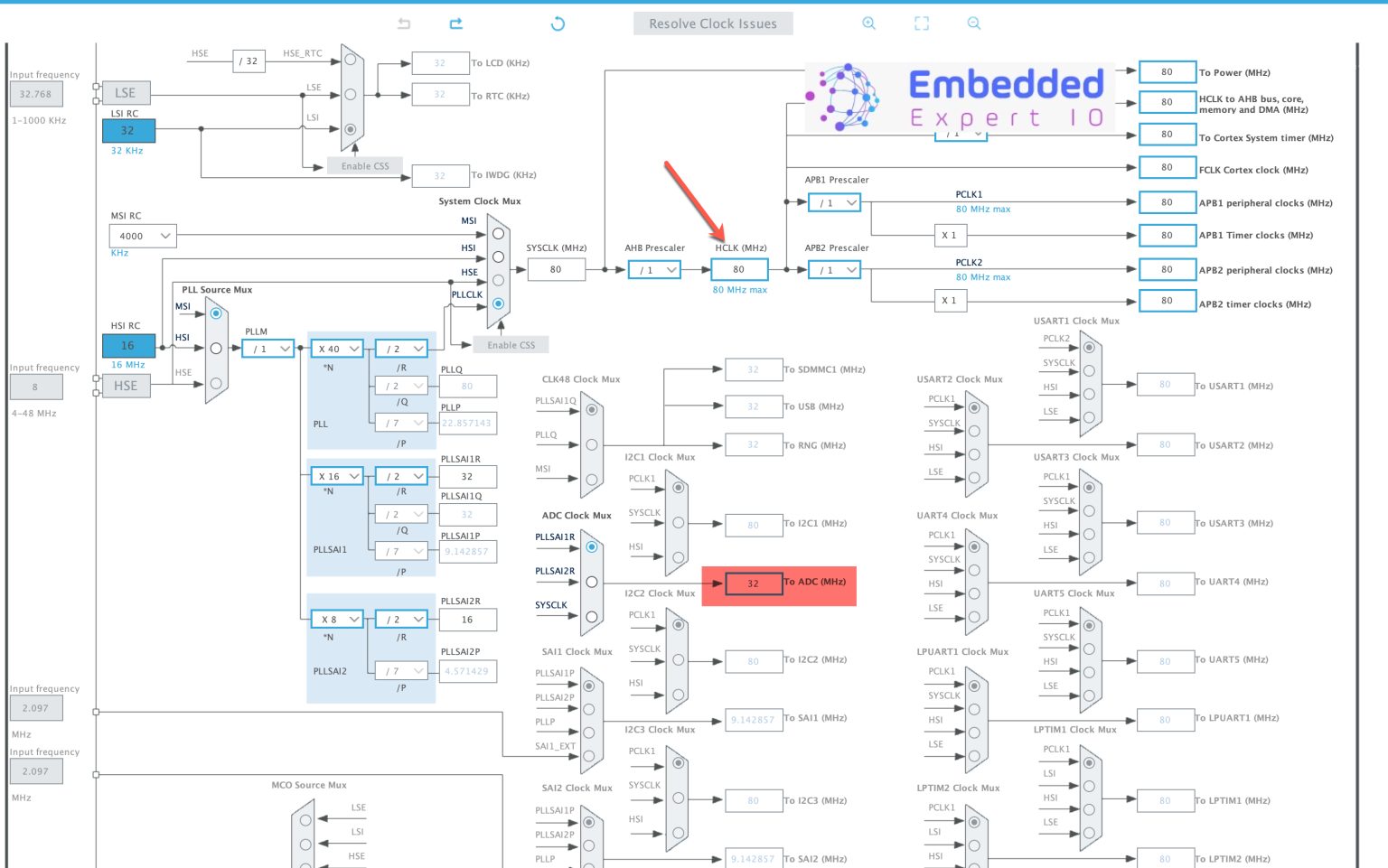Click Enable CSS below the HSE_RTC mux
This screenshot has width=1388, height=868.
click(364, 165)
